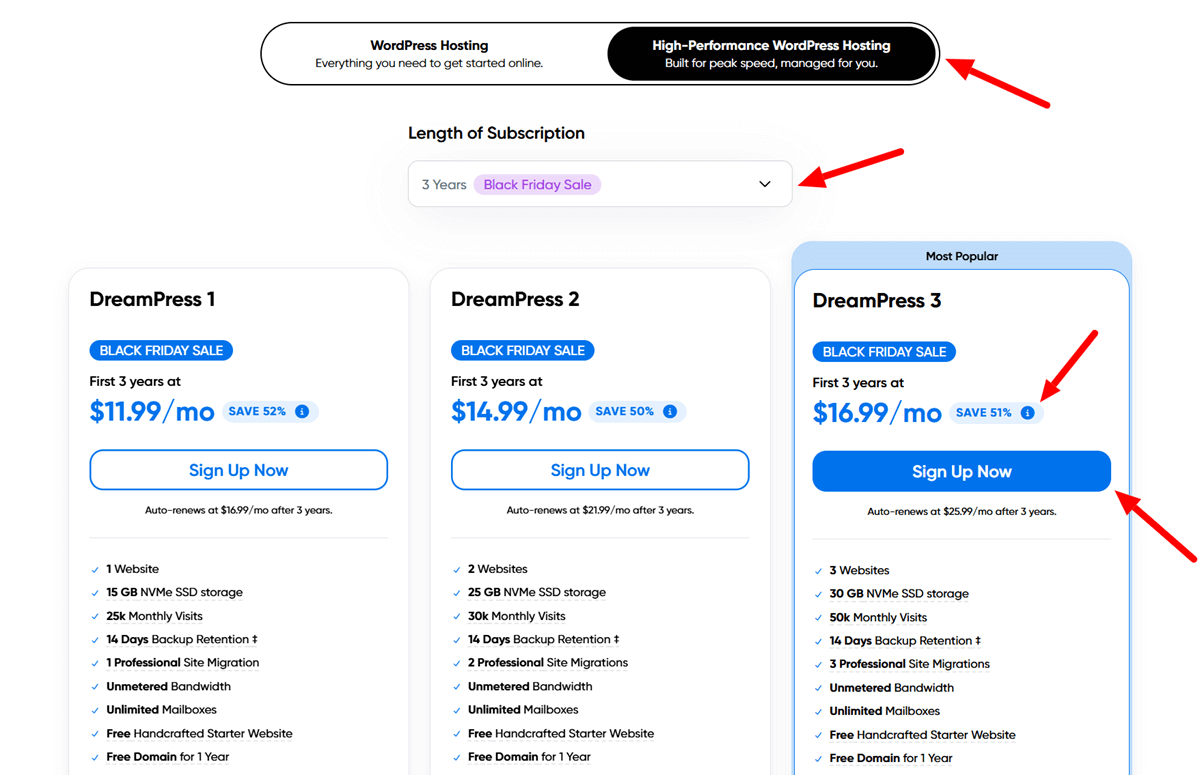Toggle the Most Popular plan selection
This screenshot has width=1200, height=775.
tap(961, 256)
